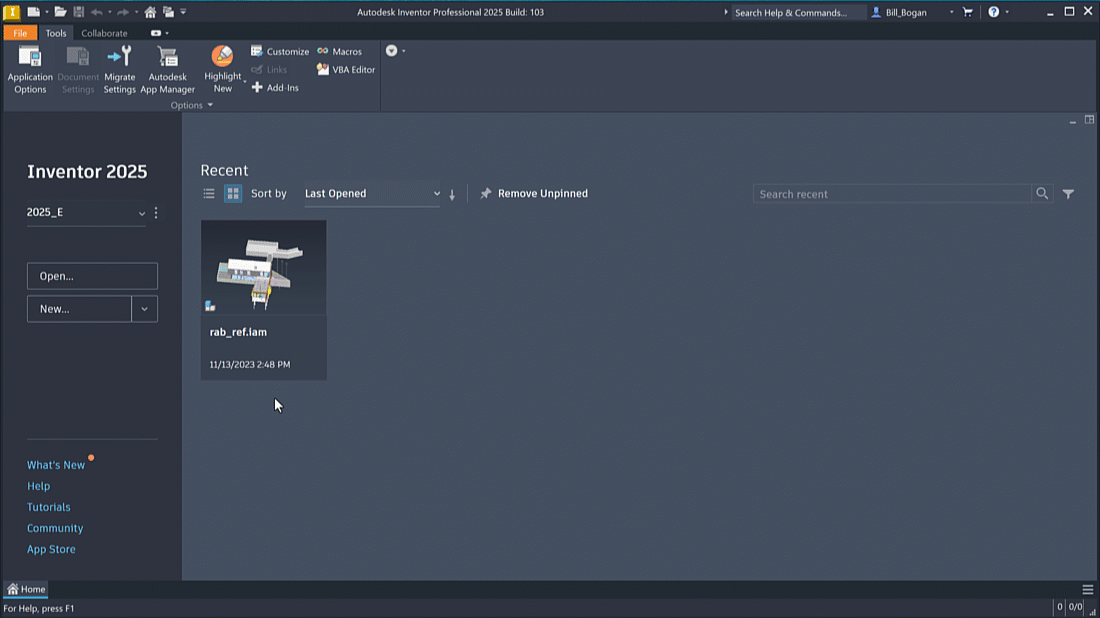1100x618 pixels.
Task: Click the status bar menu icon at bottom right
Action: [1087, 589]
